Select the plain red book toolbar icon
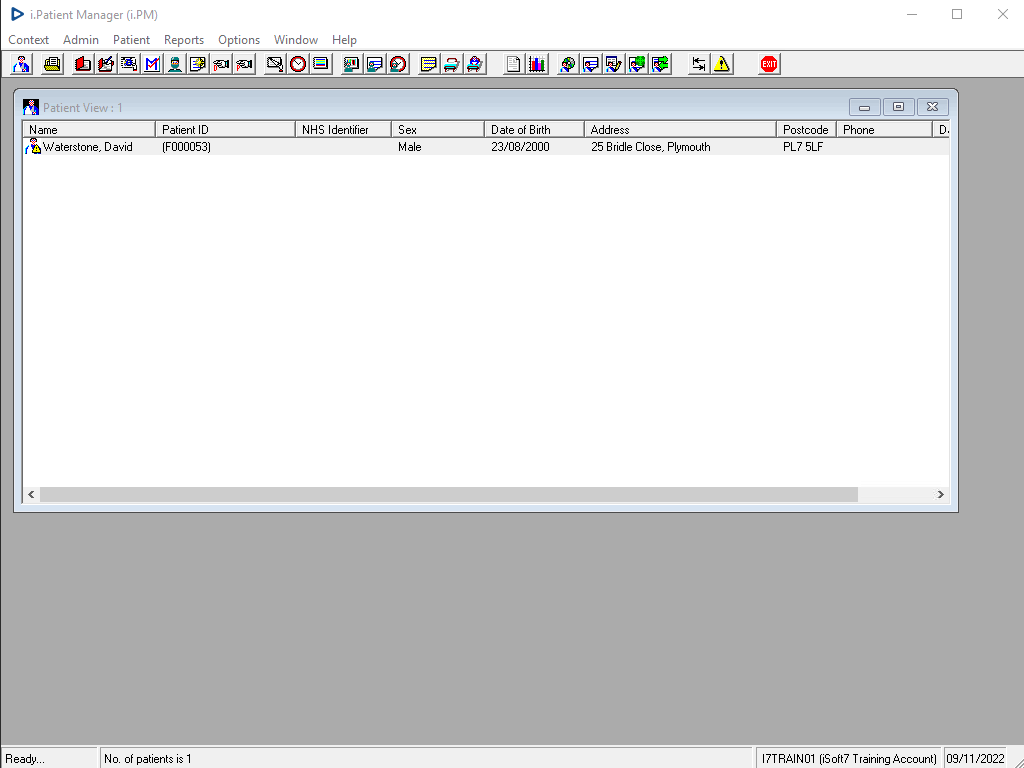 point(82,64)
